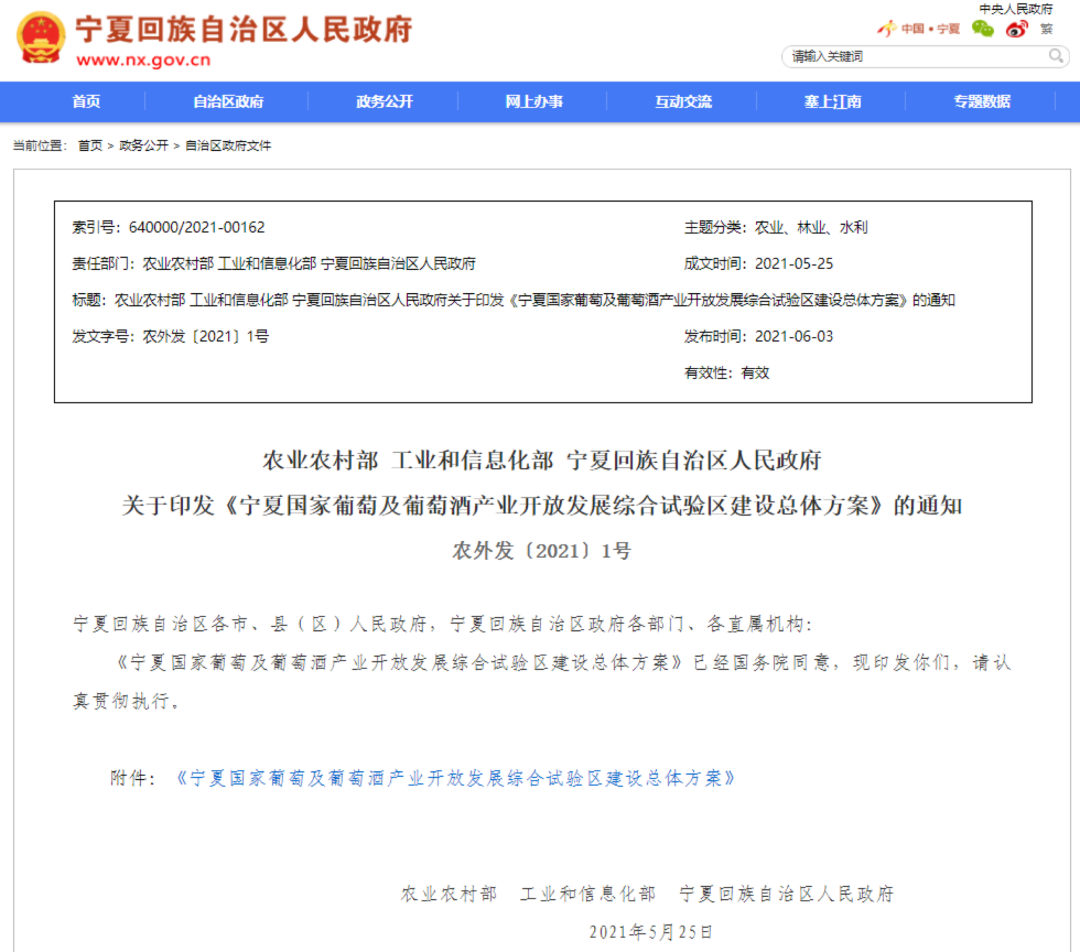Open the blue attachment link 宁夏国家葡萄及葡萄酒产业方案
This screenshot has height=952, width=1080.
tap(455, 777)
